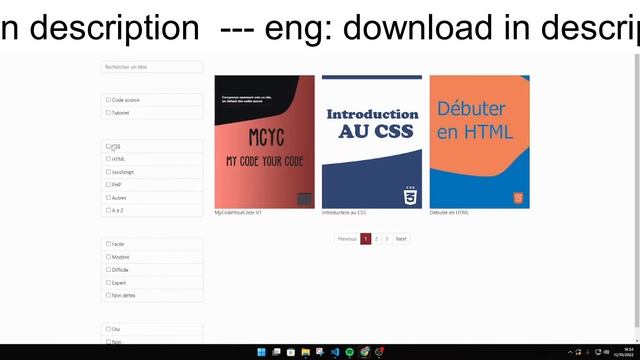
Task: Open the Windows Start menu
Action: point(262,352)
